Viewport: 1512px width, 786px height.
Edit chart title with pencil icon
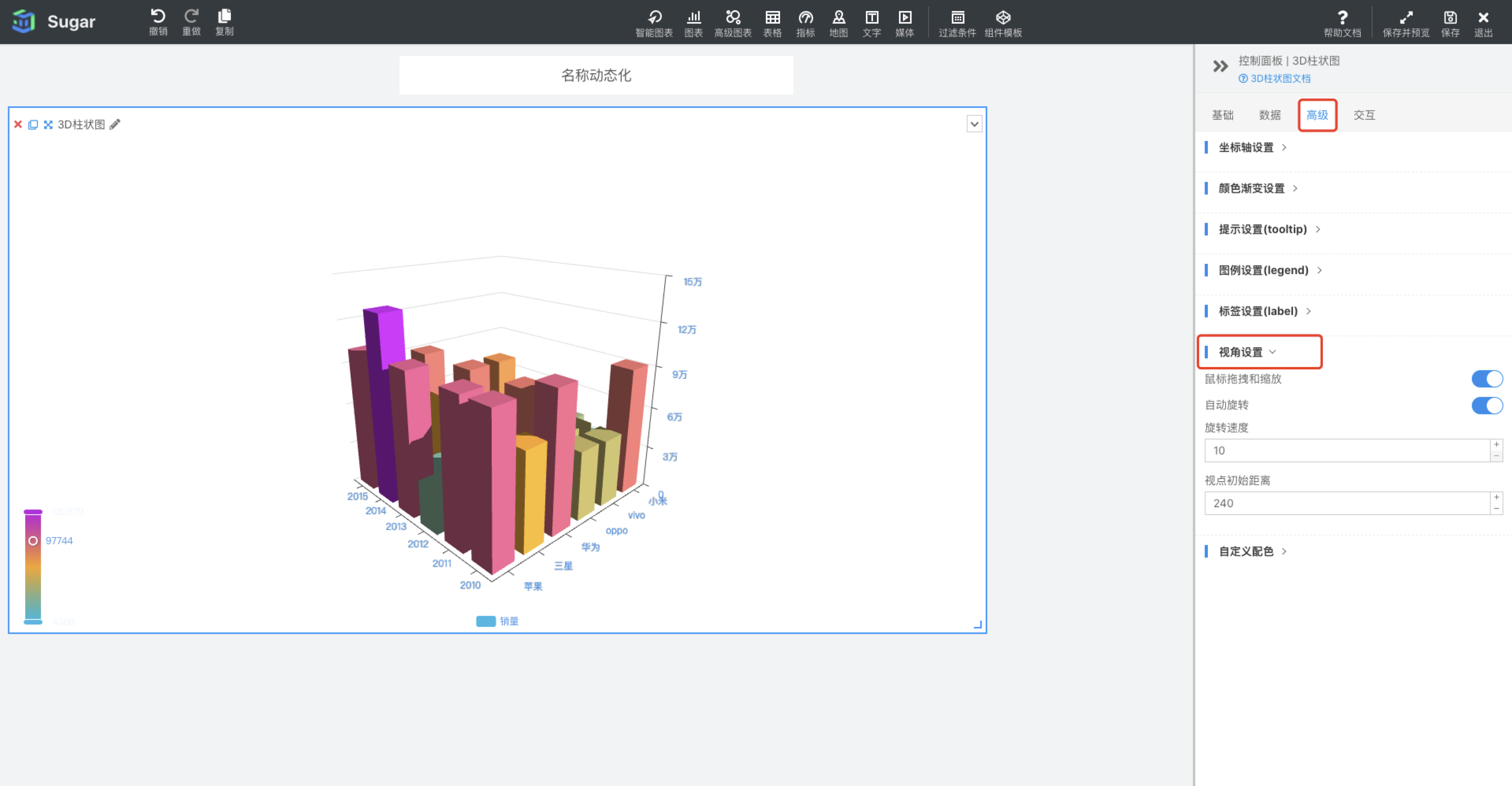click(x=115, y=124)
